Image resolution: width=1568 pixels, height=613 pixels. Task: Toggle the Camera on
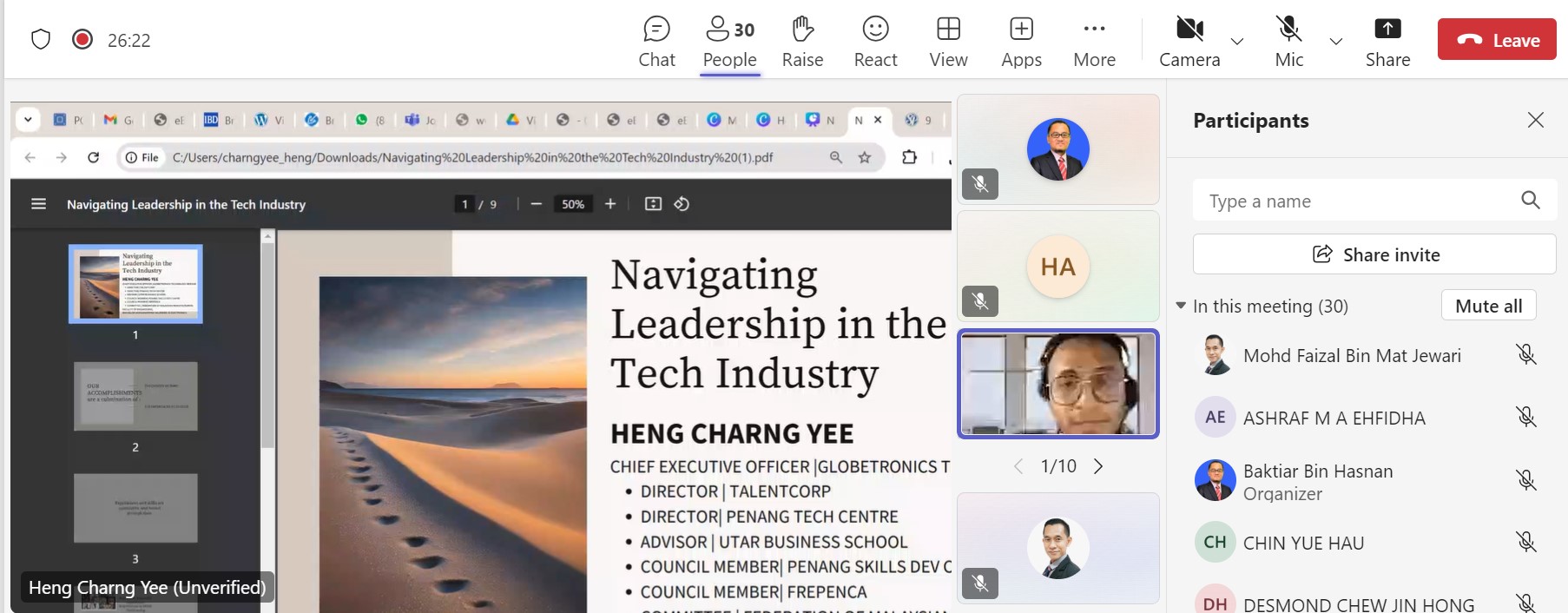pyautogui.click(x=1189, y=41)
